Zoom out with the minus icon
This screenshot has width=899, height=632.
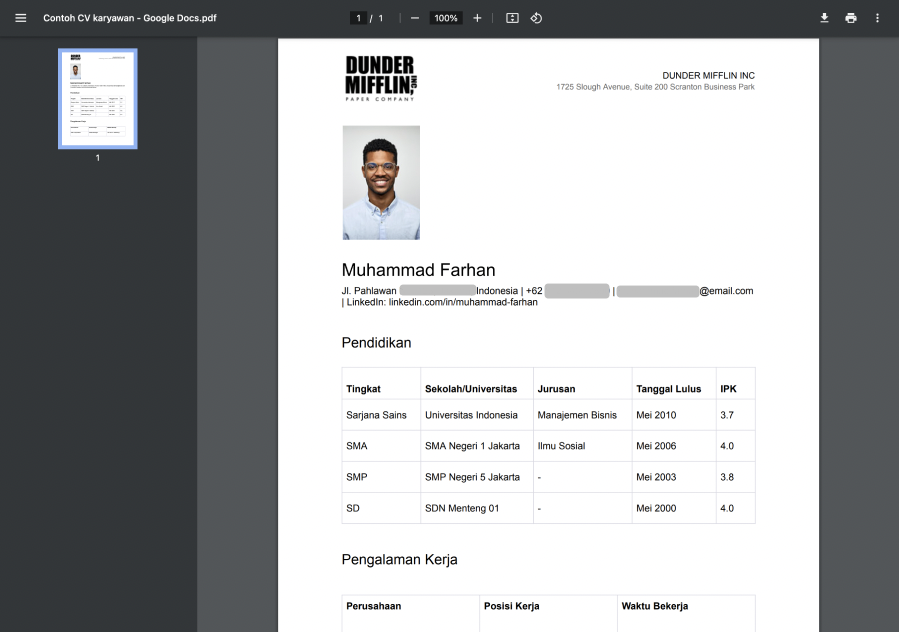(x=415, y=18)
